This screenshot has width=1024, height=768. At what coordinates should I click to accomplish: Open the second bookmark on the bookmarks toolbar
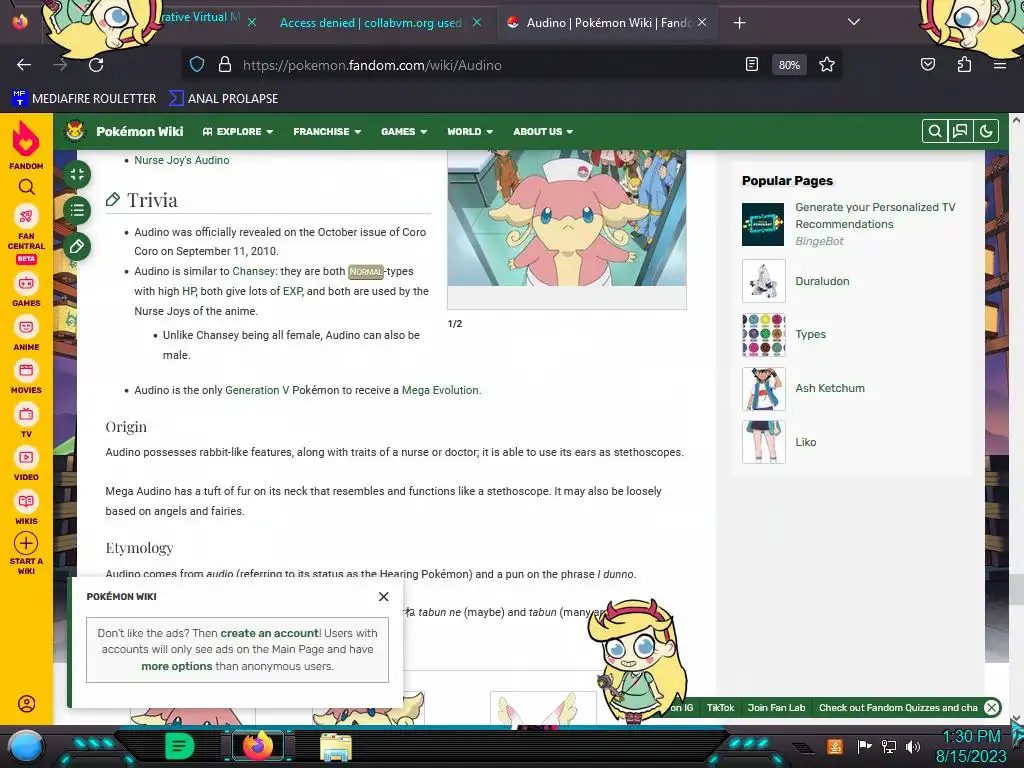223,99
